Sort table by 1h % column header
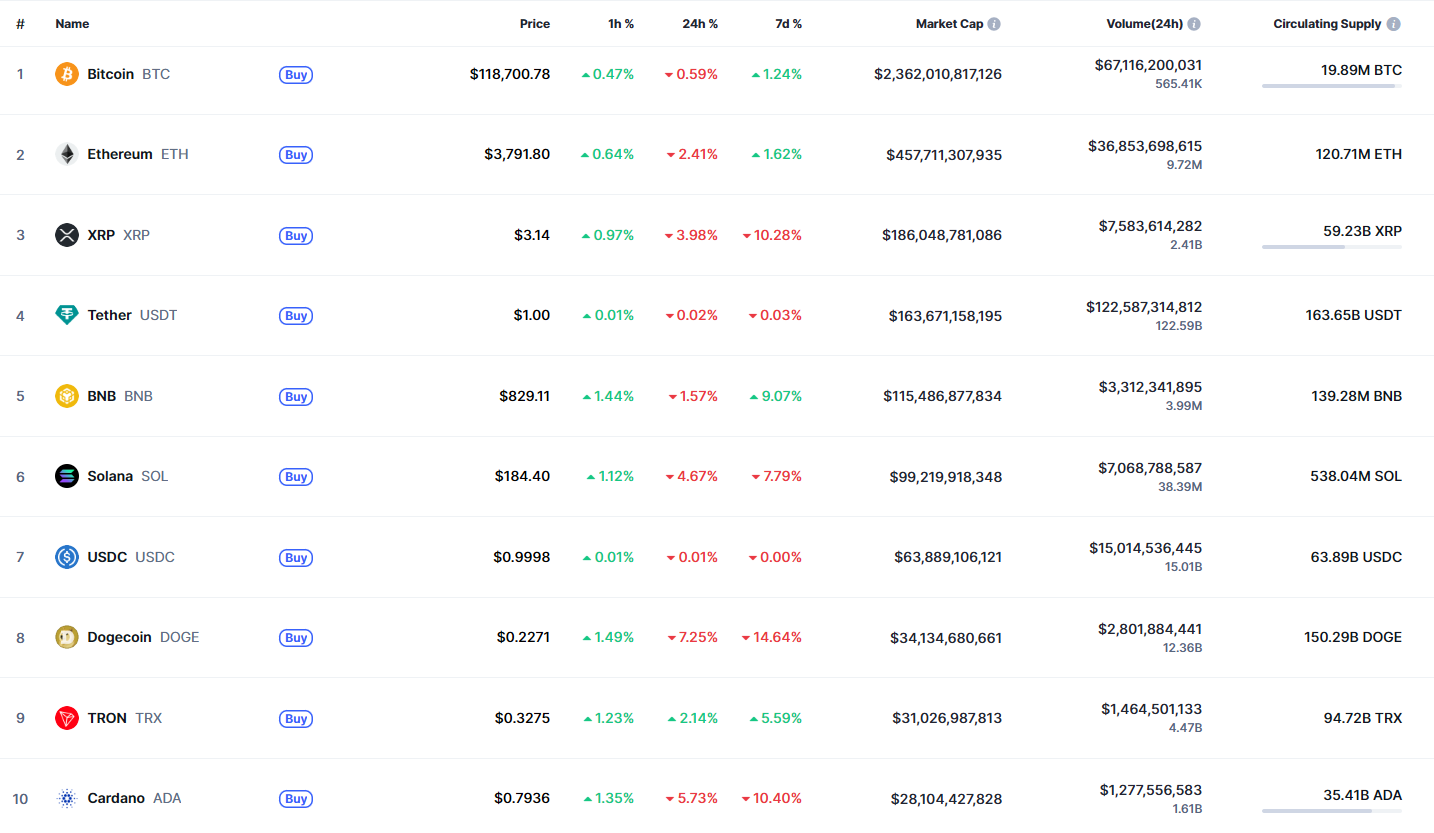1434x833 pixels. [x=621, y=24]
